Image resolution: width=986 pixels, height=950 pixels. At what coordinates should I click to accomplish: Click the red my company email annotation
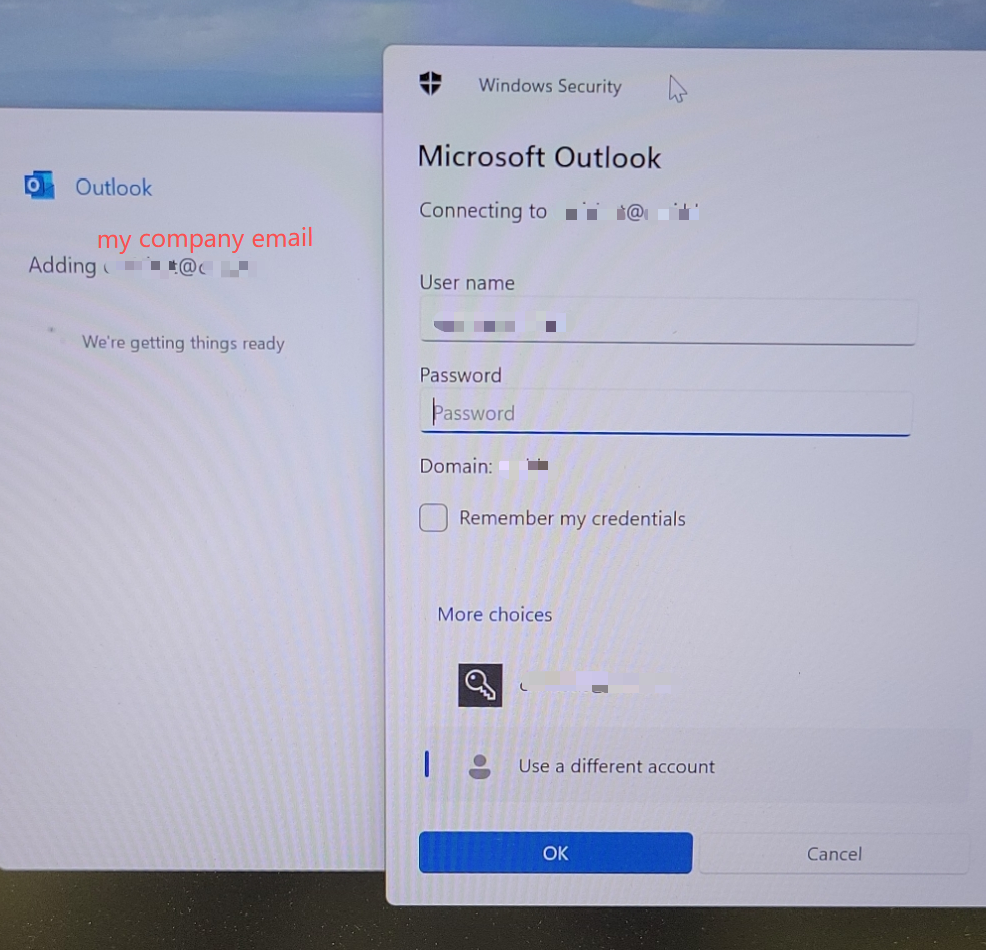pyautogui.click(x=205, y=239)
